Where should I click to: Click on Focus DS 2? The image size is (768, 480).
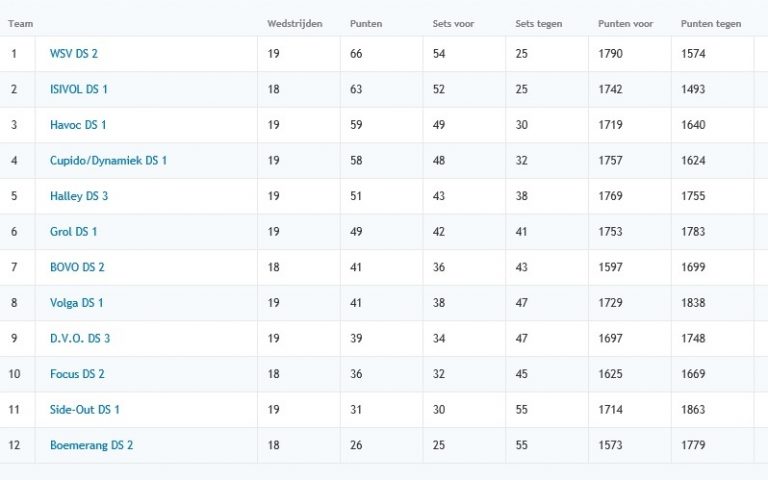click(x=77, y=374)
